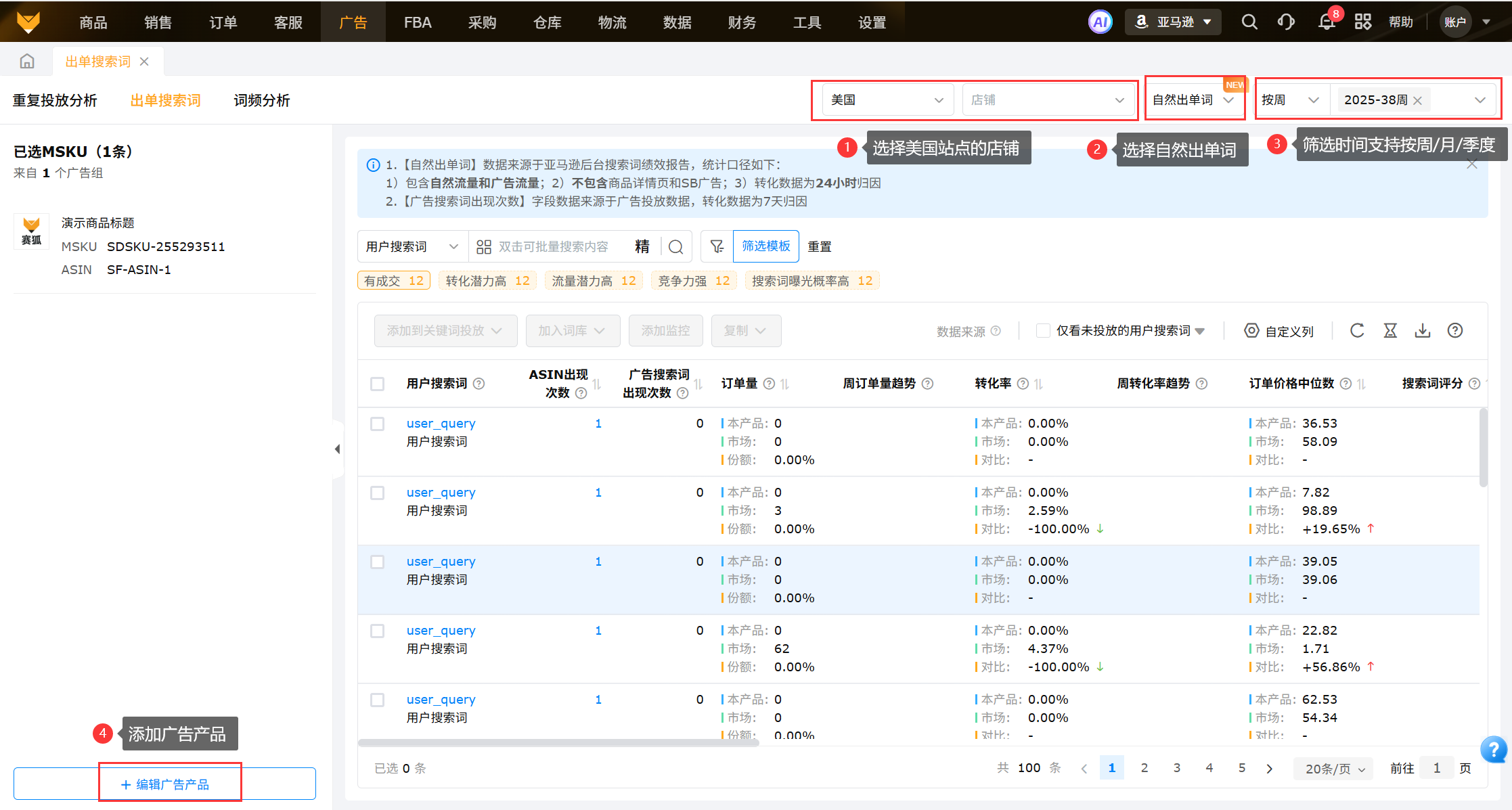Check 仅看未投放的用户搜索词 checkbox
The image size is (1512, 810).
coord(1043,330)
